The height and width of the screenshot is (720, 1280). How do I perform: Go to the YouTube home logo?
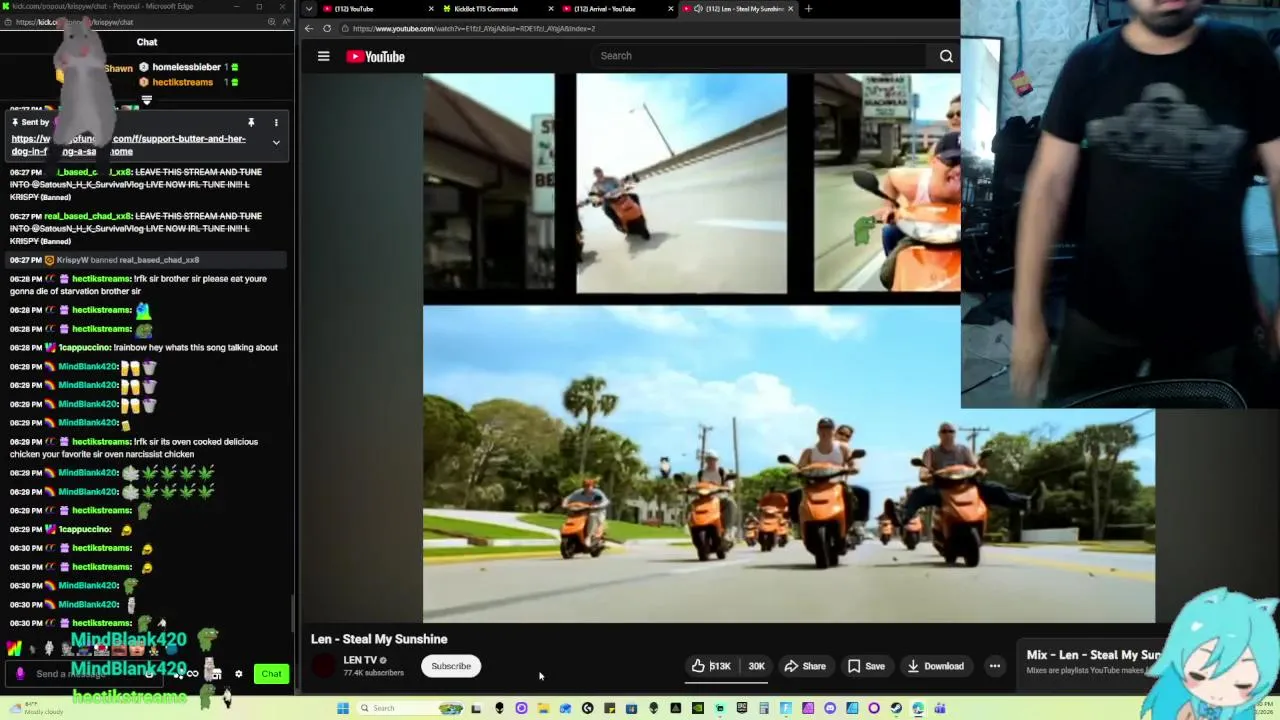click(x=375, y=57)
